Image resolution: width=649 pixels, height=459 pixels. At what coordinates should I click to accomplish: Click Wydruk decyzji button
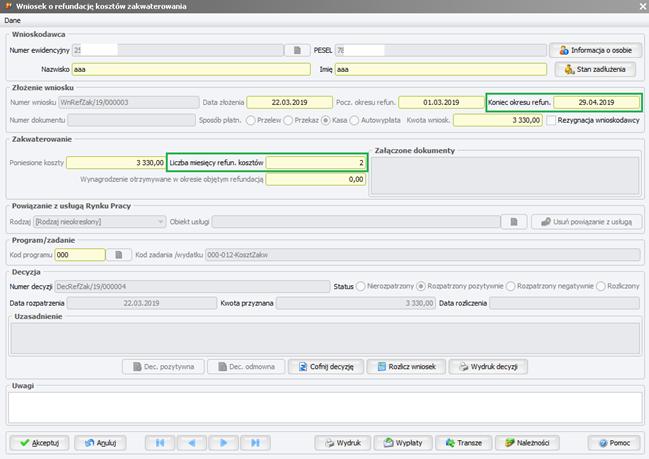(x=488, y=367)
